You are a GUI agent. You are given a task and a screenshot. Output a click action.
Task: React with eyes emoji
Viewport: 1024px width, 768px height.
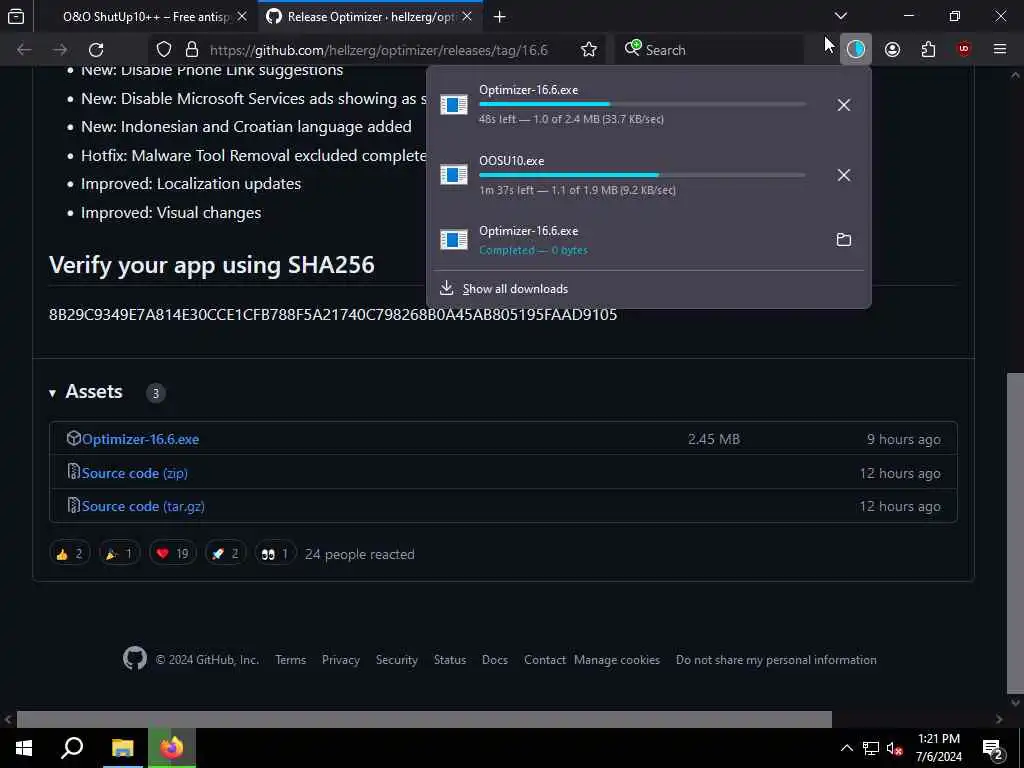click(x=275, y=554)
